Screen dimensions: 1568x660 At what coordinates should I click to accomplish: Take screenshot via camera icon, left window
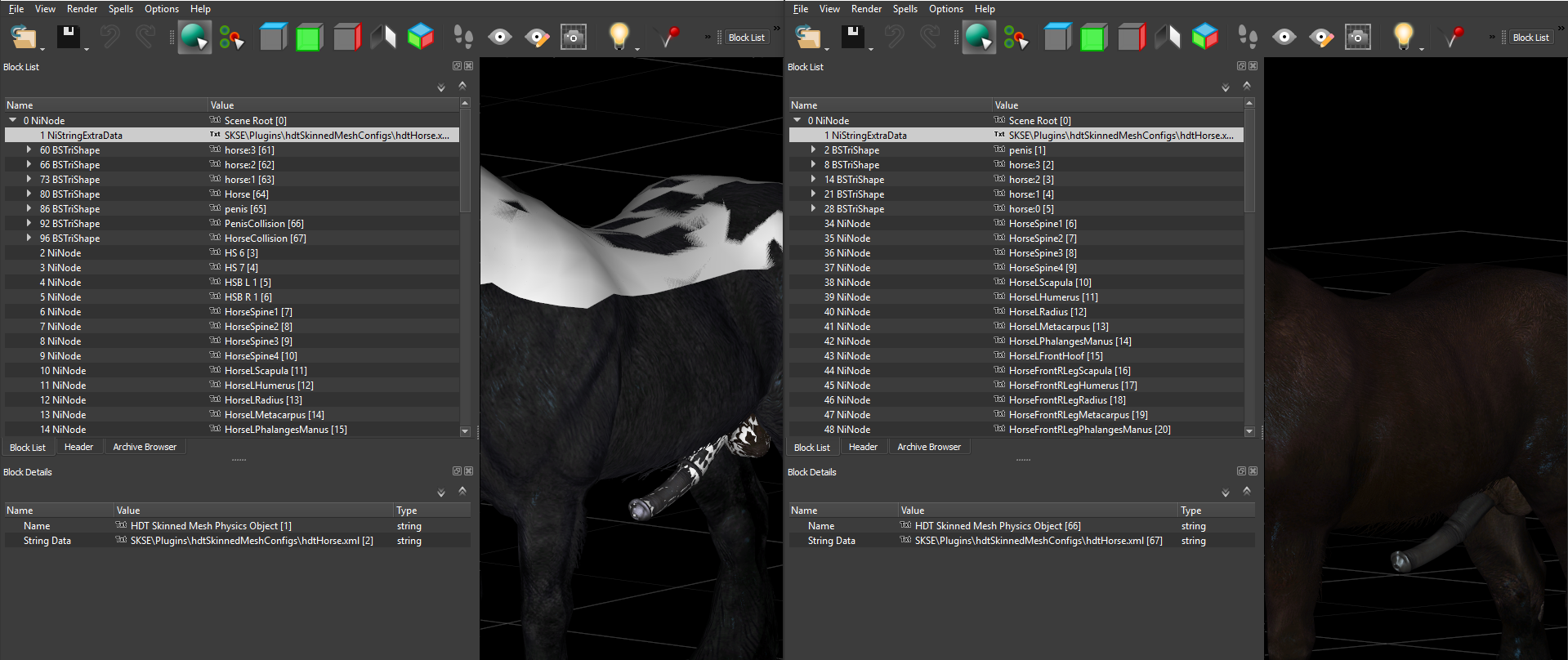click(574, 37)
